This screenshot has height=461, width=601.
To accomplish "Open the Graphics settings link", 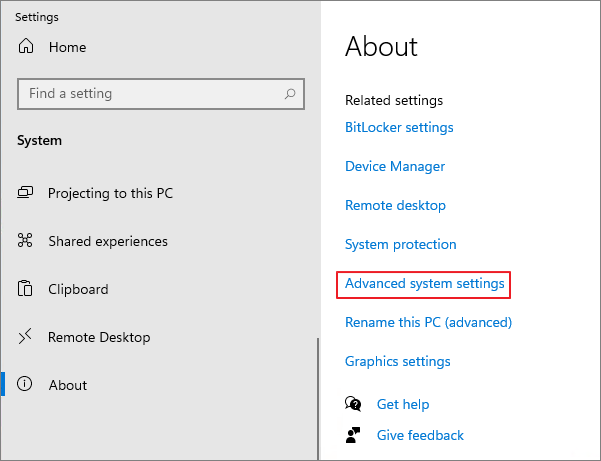I will click(397, 361).
